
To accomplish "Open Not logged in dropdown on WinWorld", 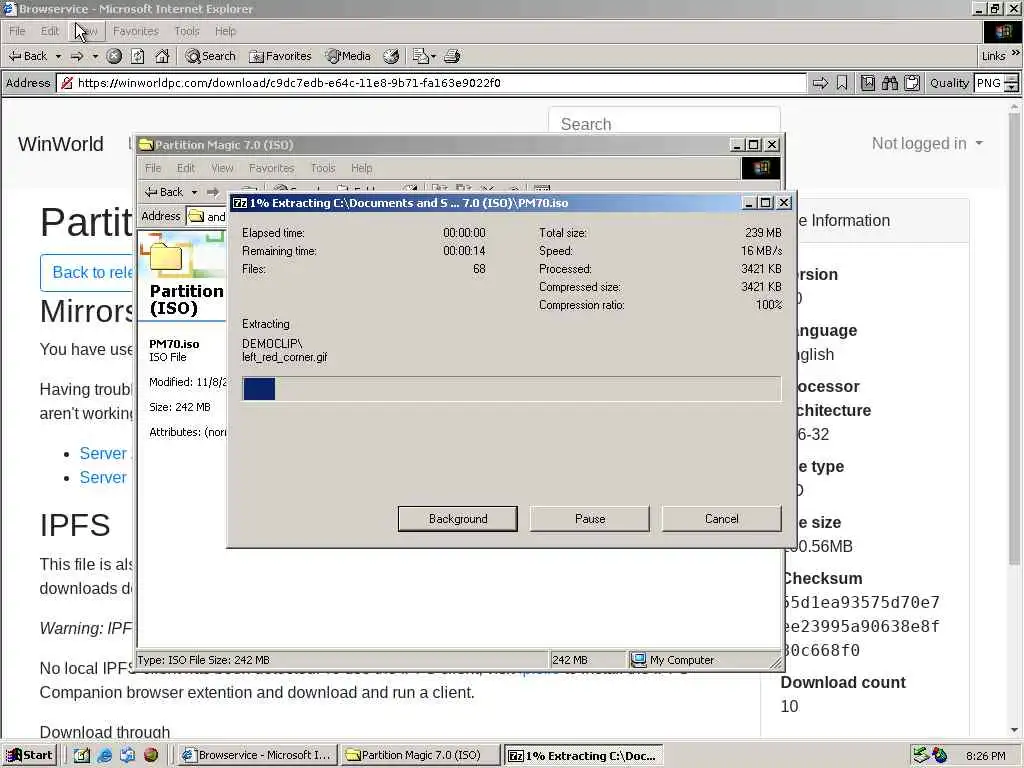I will tap(927, 144).
